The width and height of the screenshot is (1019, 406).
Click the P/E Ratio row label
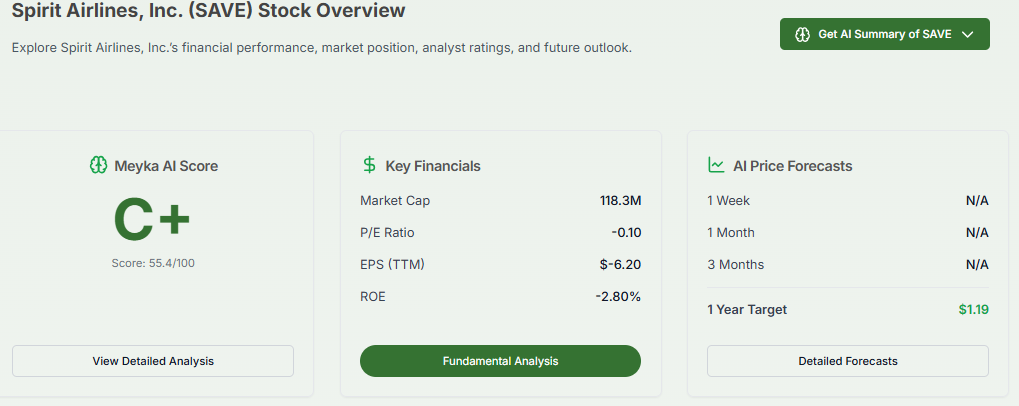pyautogui.click(x=387, y=233)
